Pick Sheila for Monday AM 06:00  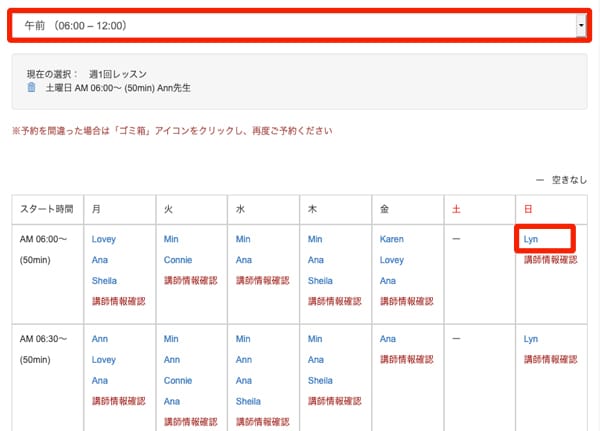coord(104,281)
